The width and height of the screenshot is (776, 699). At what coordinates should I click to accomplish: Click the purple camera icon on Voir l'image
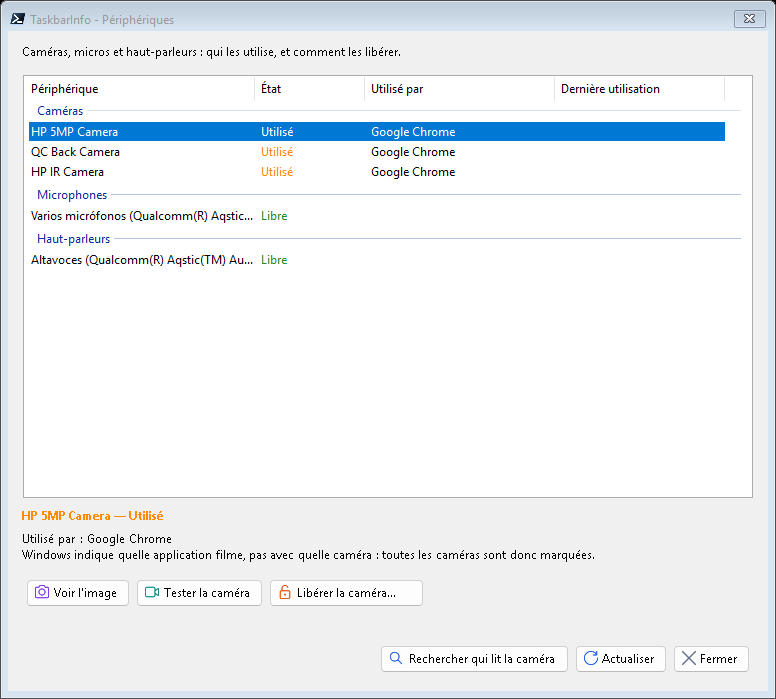[42, 592]
